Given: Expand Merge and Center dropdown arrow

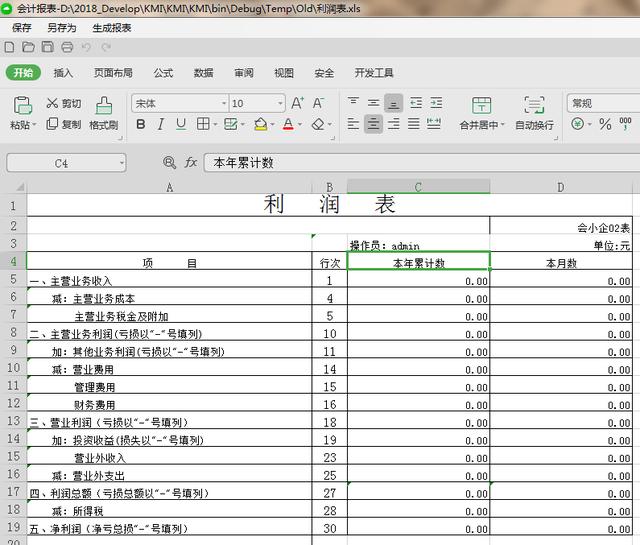Looking at the screenshot, I should coord(503,125).
